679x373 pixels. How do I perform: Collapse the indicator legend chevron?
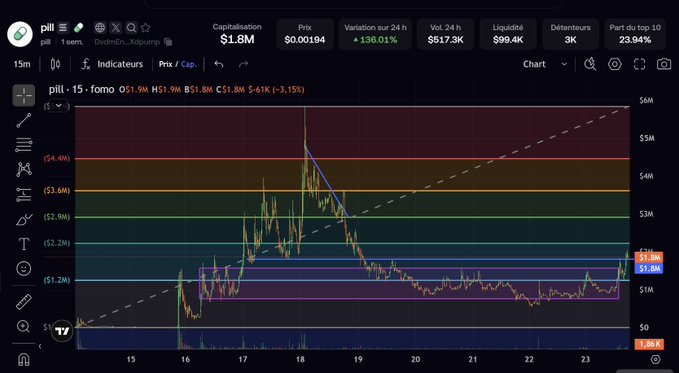[x=58, y=106]
